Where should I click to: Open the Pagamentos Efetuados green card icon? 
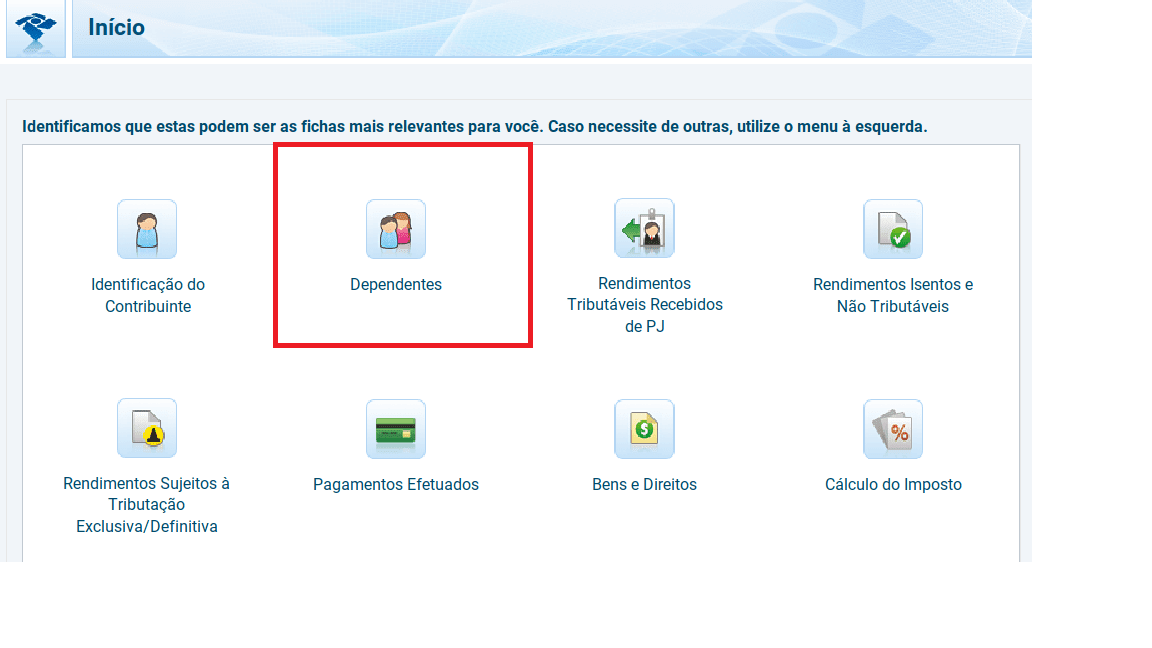(396, 428)
